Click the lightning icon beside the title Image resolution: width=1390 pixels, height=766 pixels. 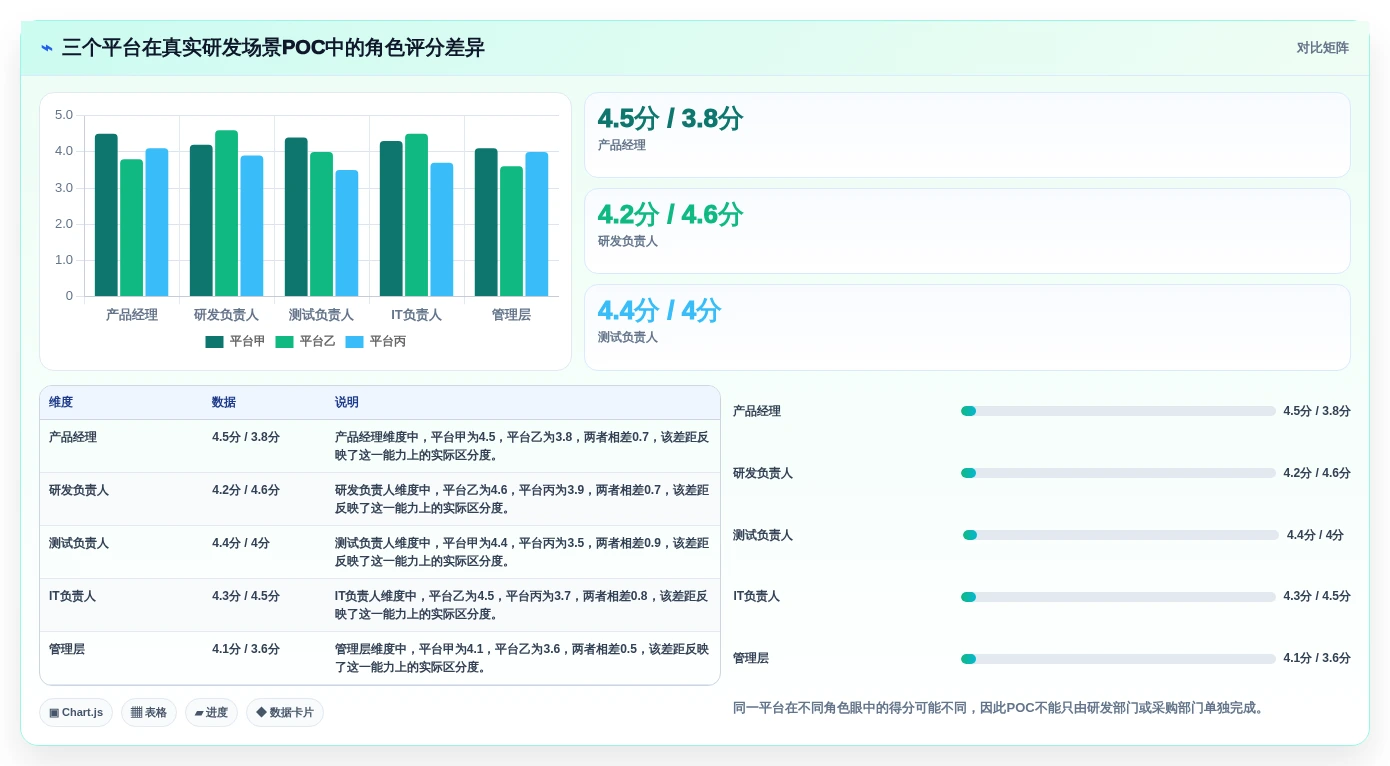click(47, 47)
